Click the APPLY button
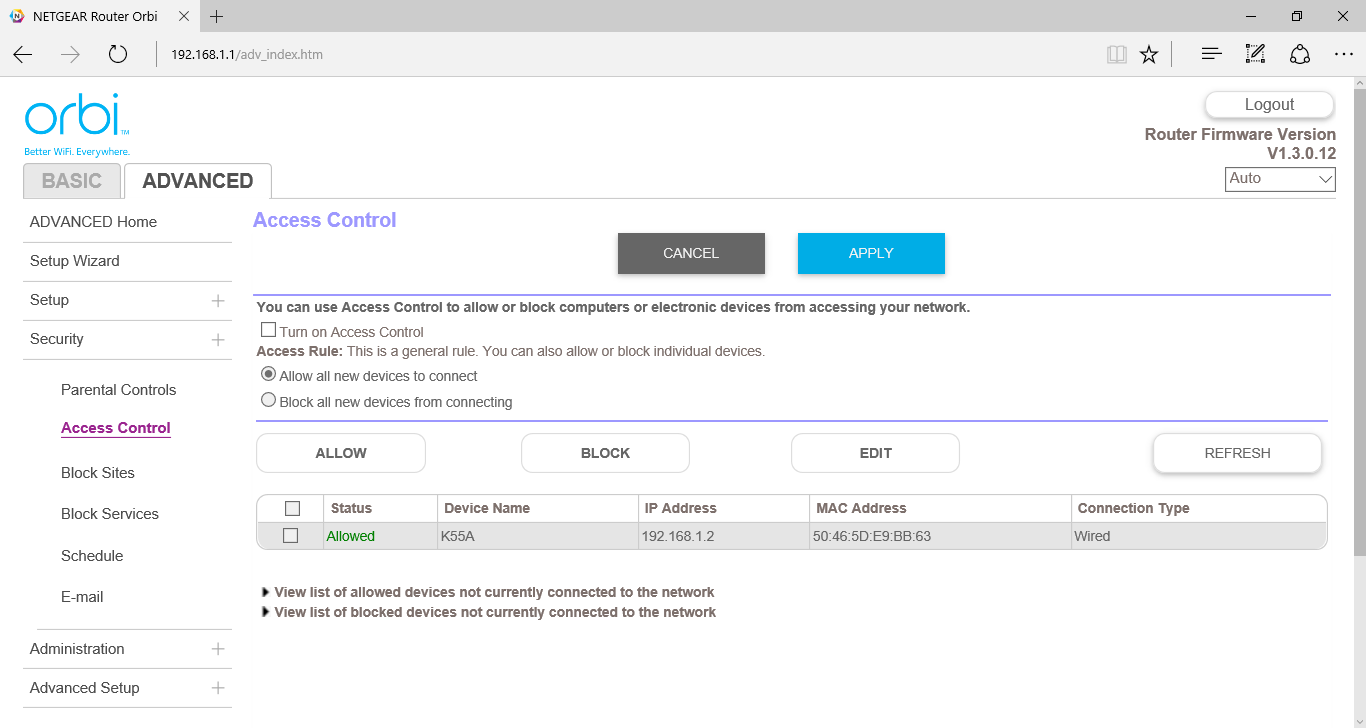The height and width of the screenshot is (728, 1366). point(870,253)
